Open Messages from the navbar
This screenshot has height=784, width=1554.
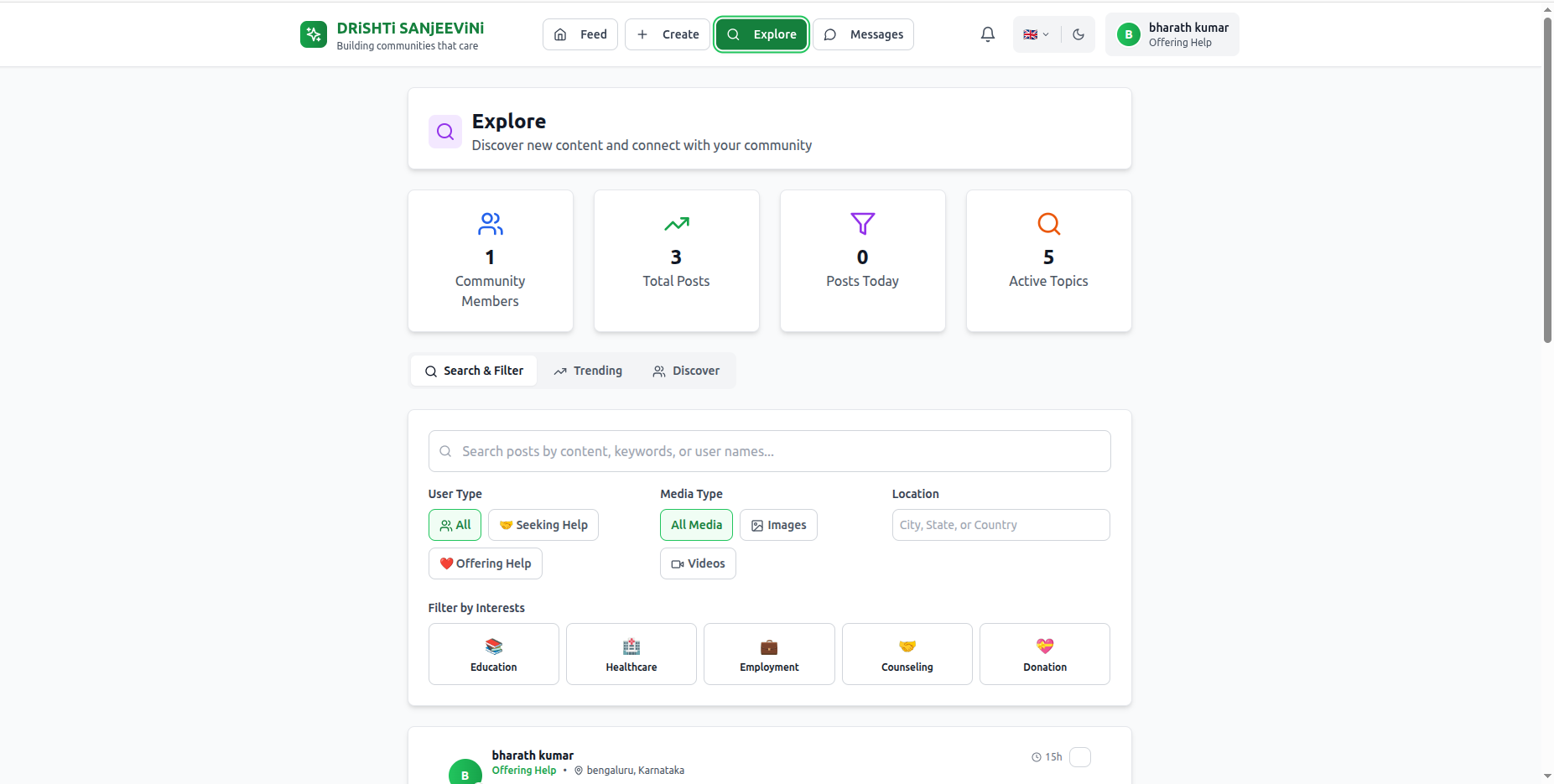click(x=864, y=34)
